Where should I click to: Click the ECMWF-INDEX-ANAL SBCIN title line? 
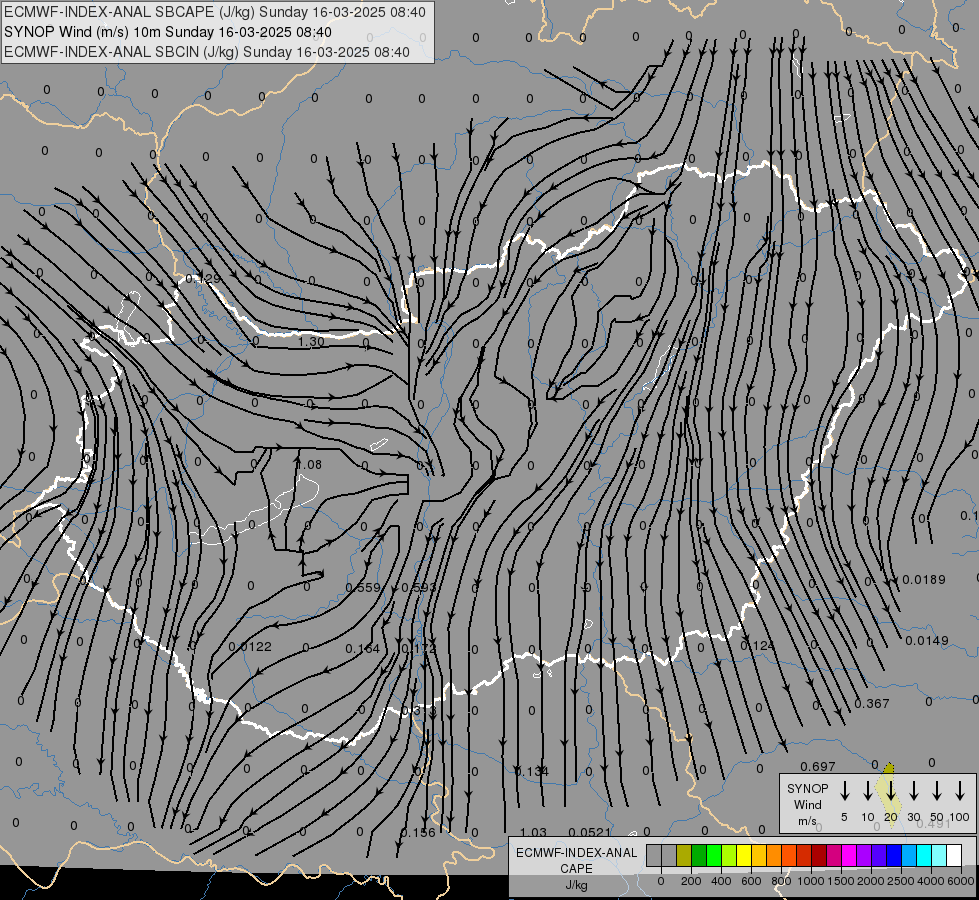pos(207,52)
